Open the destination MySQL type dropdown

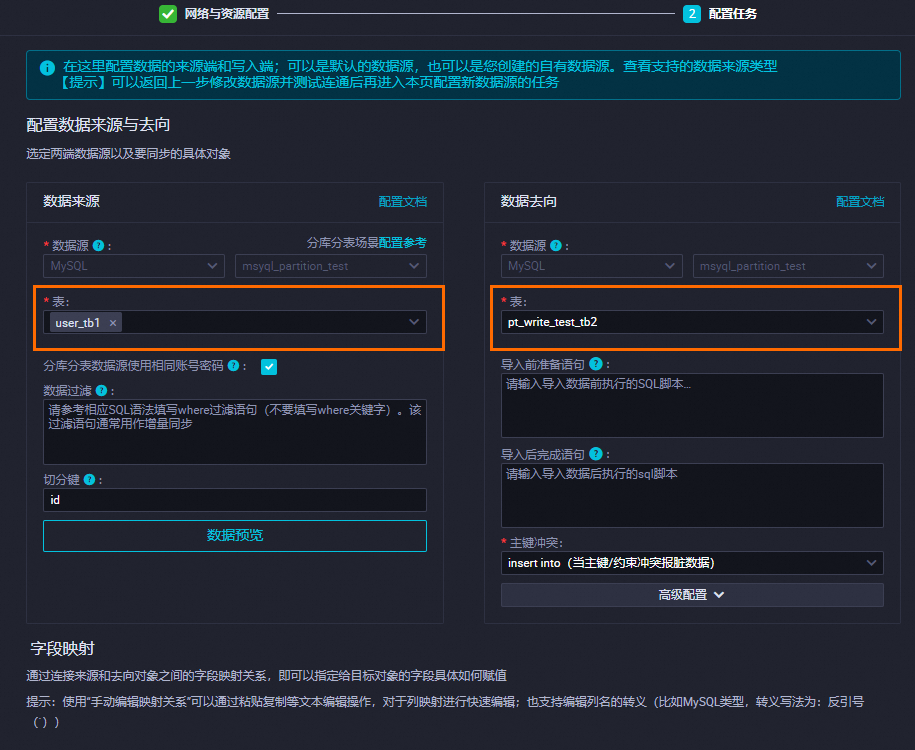[x=591, y=266]
